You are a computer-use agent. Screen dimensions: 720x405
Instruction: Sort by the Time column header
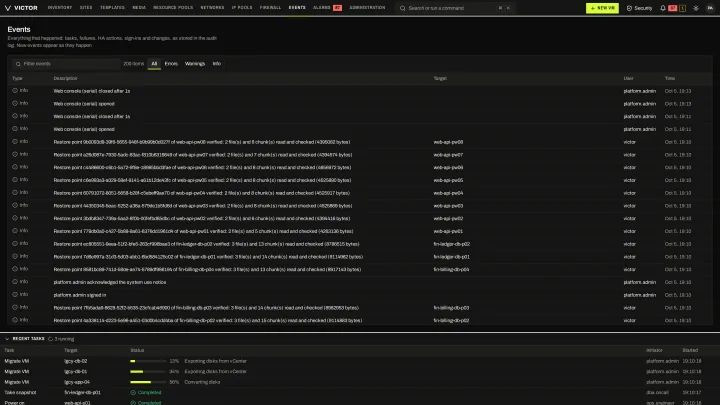[669, 79]
